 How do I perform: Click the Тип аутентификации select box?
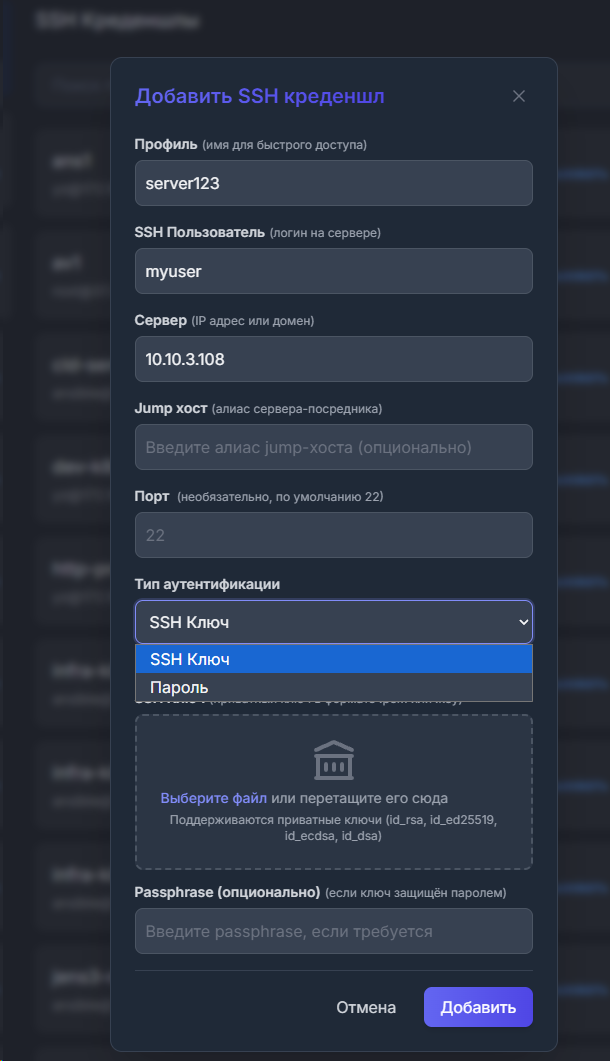(334, 622)
